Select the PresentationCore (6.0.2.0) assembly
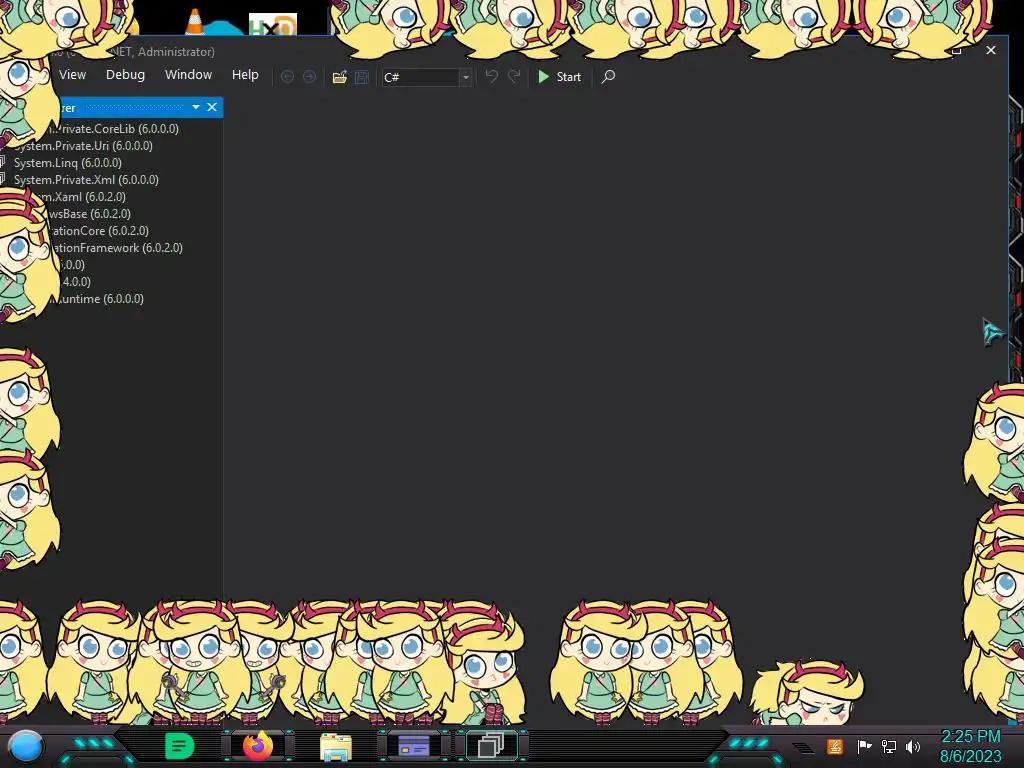Viewport: 1024px width, 768px height. point(100,231)
